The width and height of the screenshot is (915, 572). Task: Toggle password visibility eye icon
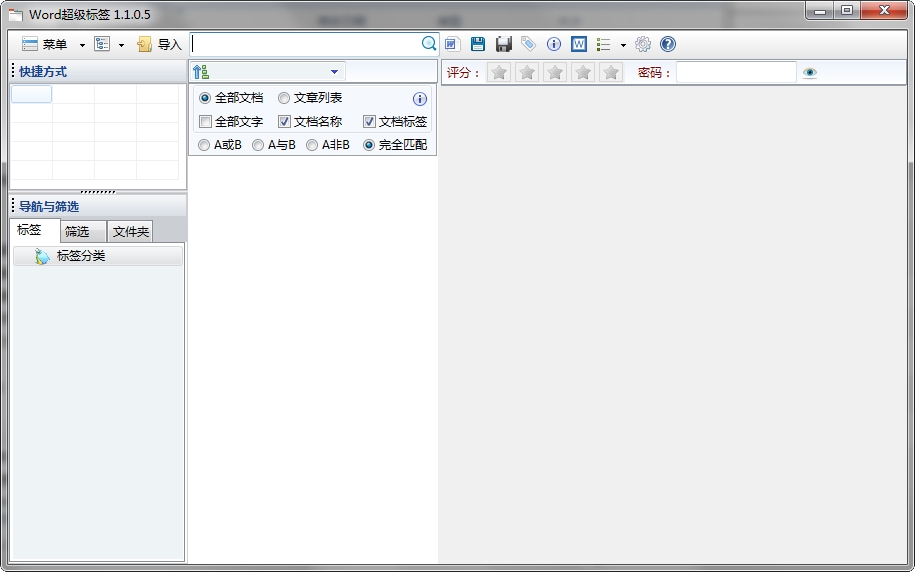coord(810,73)
